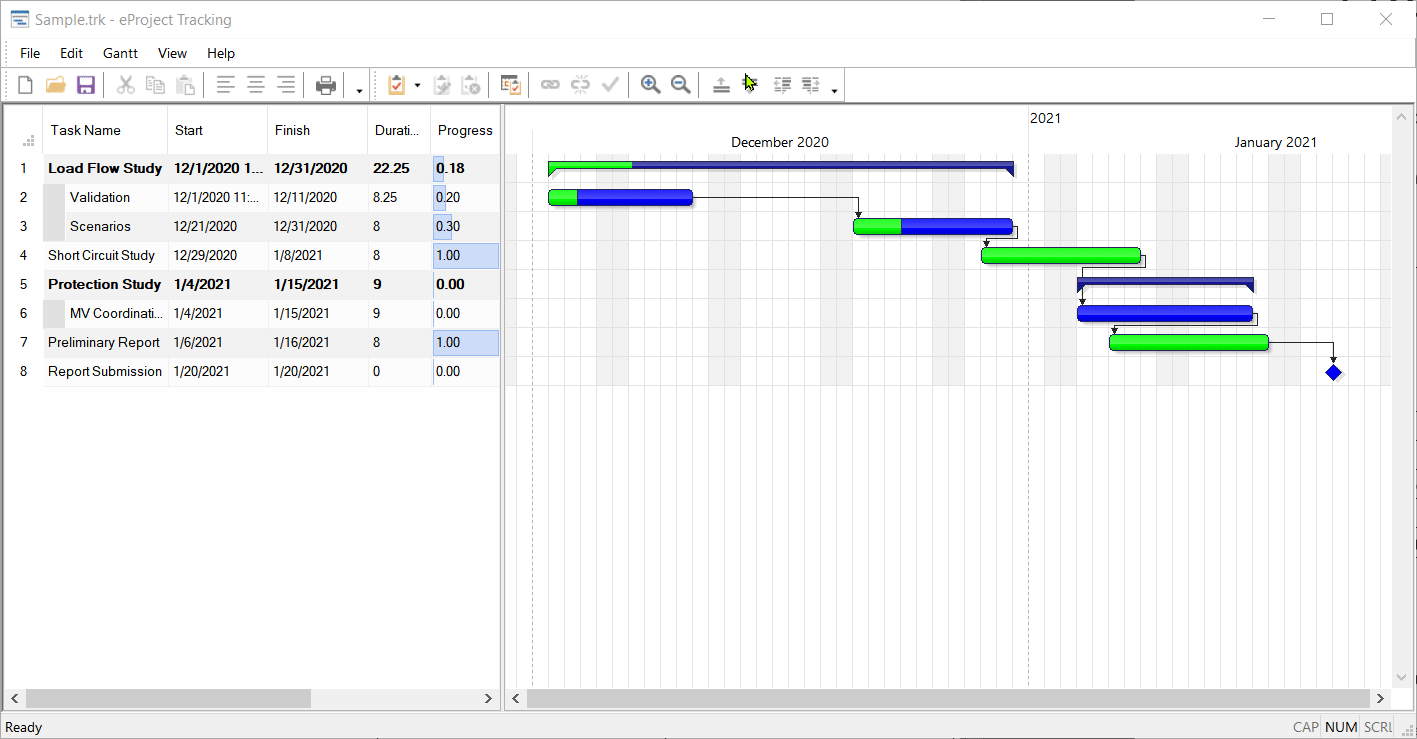
Task: Copy using the copy icon
Action: pyautogui.click(x=155, y=84)
